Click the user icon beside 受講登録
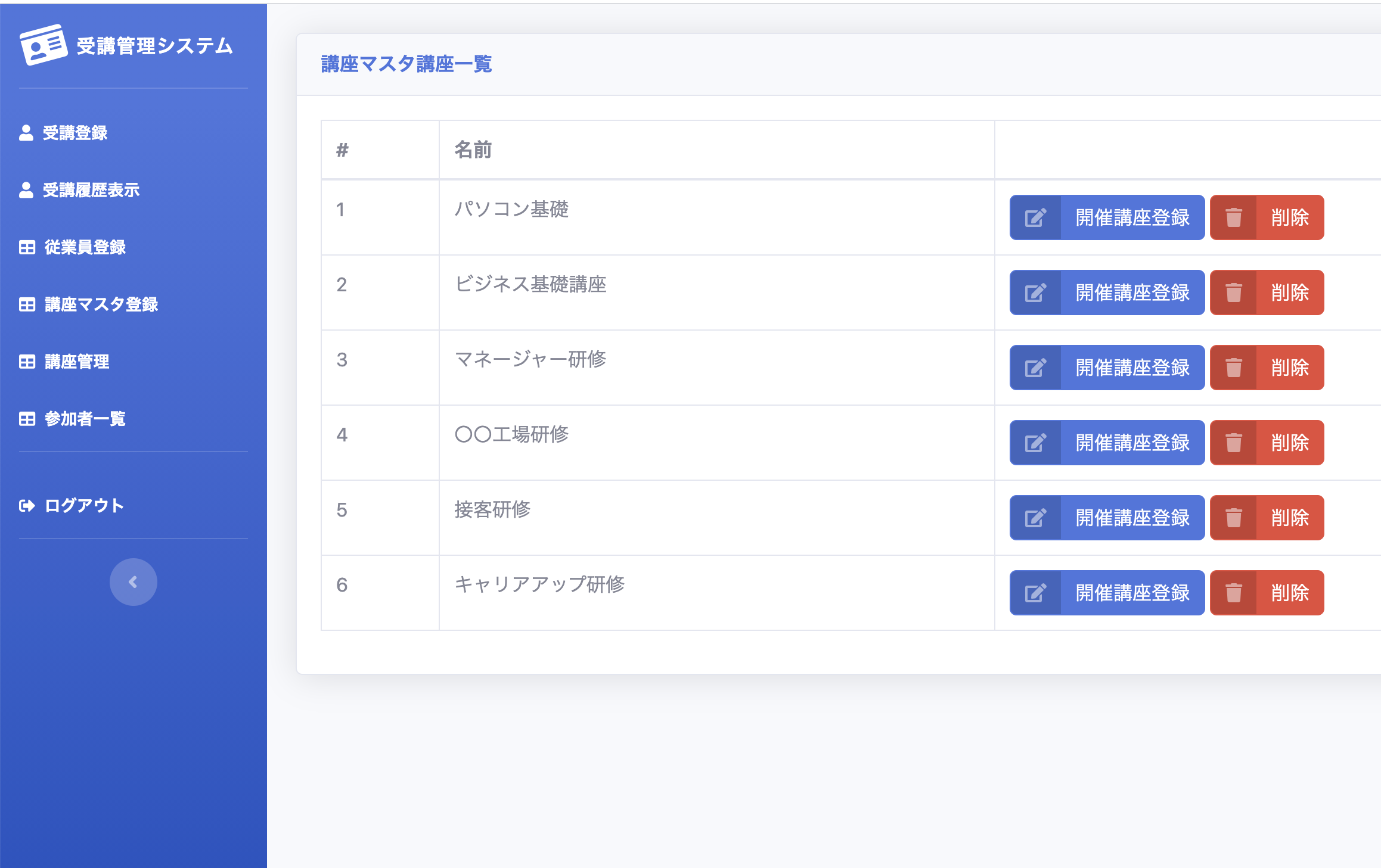1381x868 pixels. click(26, 133)
